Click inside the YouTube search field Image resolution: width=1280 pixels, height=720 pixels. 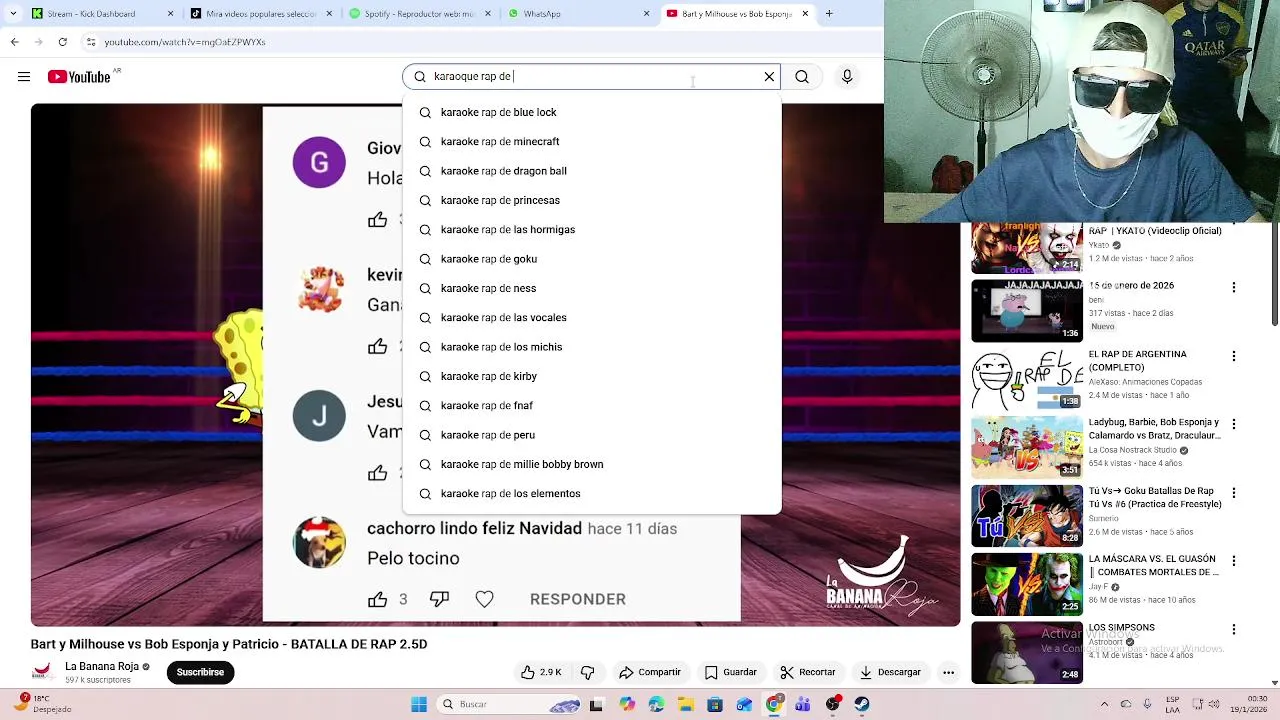pos(590,77)
